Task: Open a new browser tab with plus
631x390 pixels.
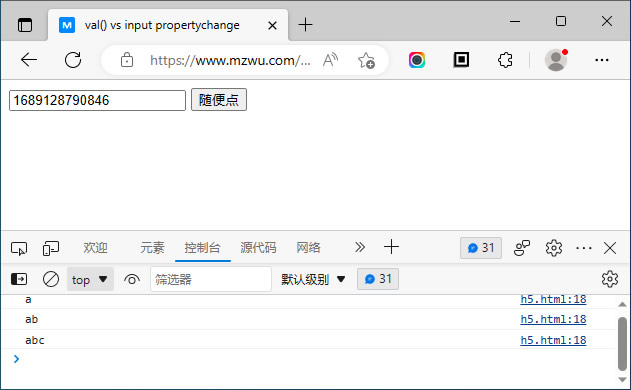Action: pos(305,25)
